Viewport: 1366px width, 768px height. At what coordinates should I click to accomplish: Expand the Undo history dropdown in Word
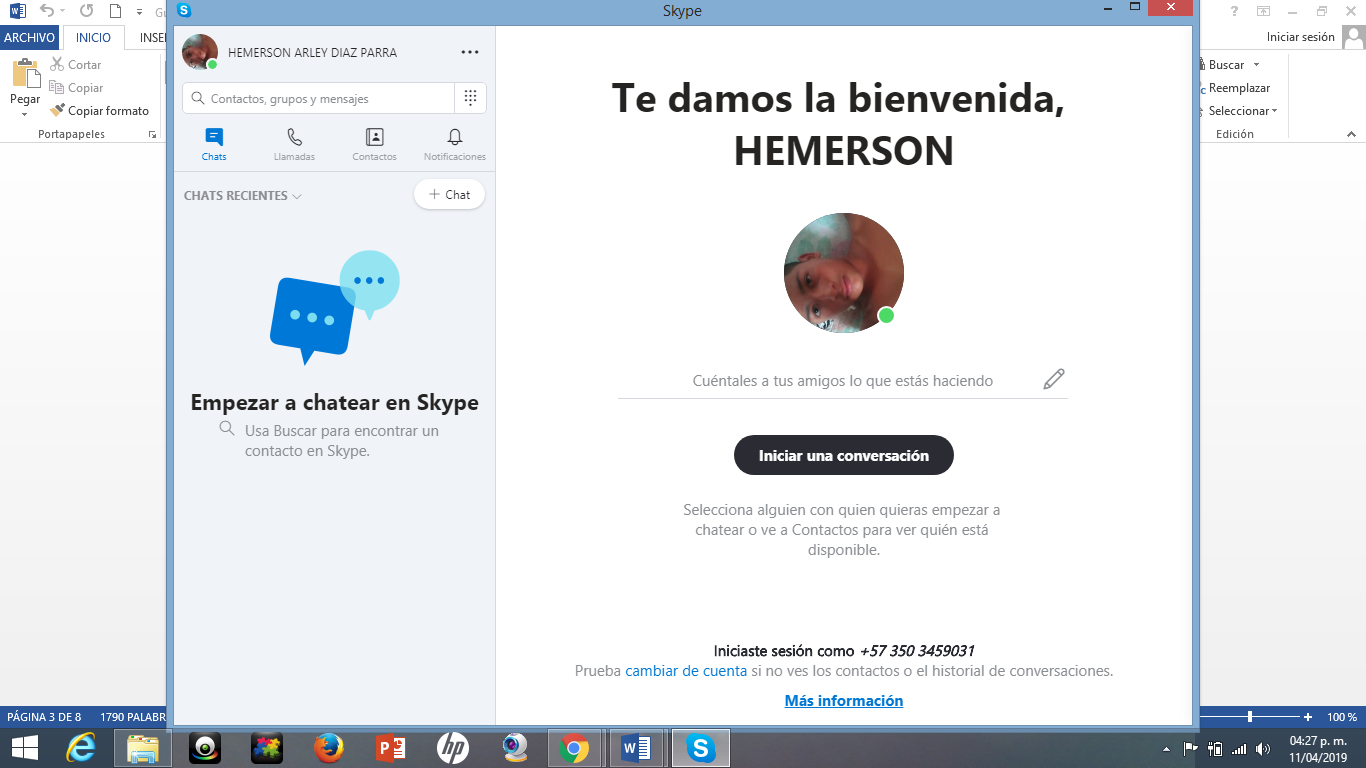pyautogui.click(x=62, y=11)
